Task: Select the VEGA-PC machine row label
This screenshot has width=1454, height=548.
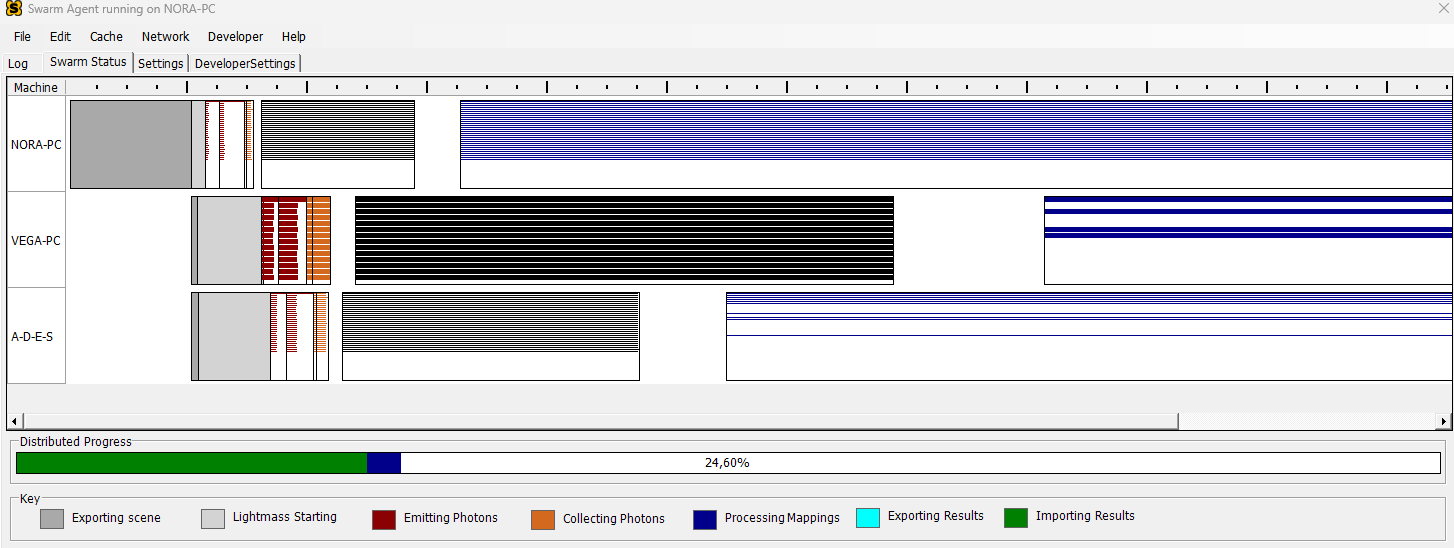Action: 36,240
